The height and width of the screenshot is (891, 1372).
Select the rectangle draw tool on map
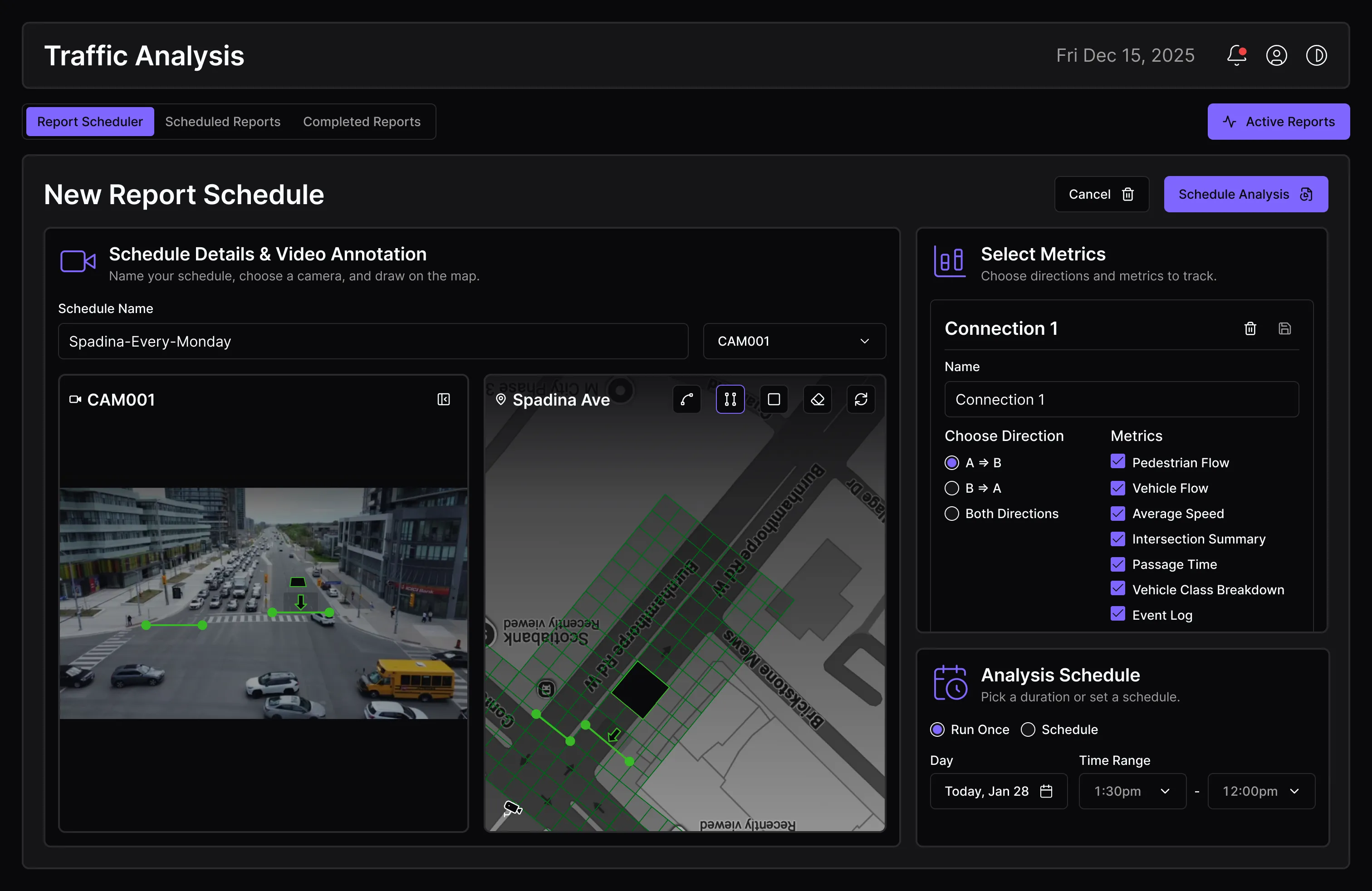[x=774, y=399]
